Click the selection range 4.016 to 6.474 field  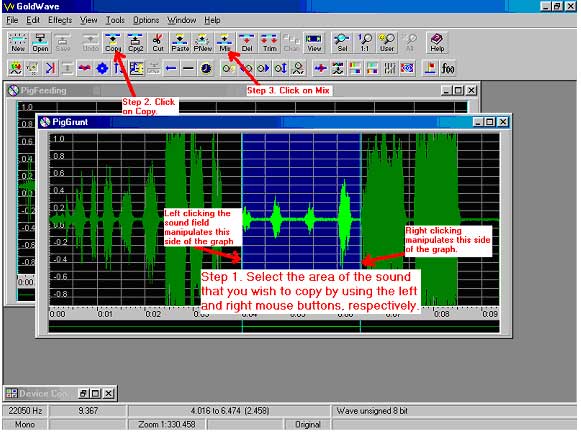229,411
